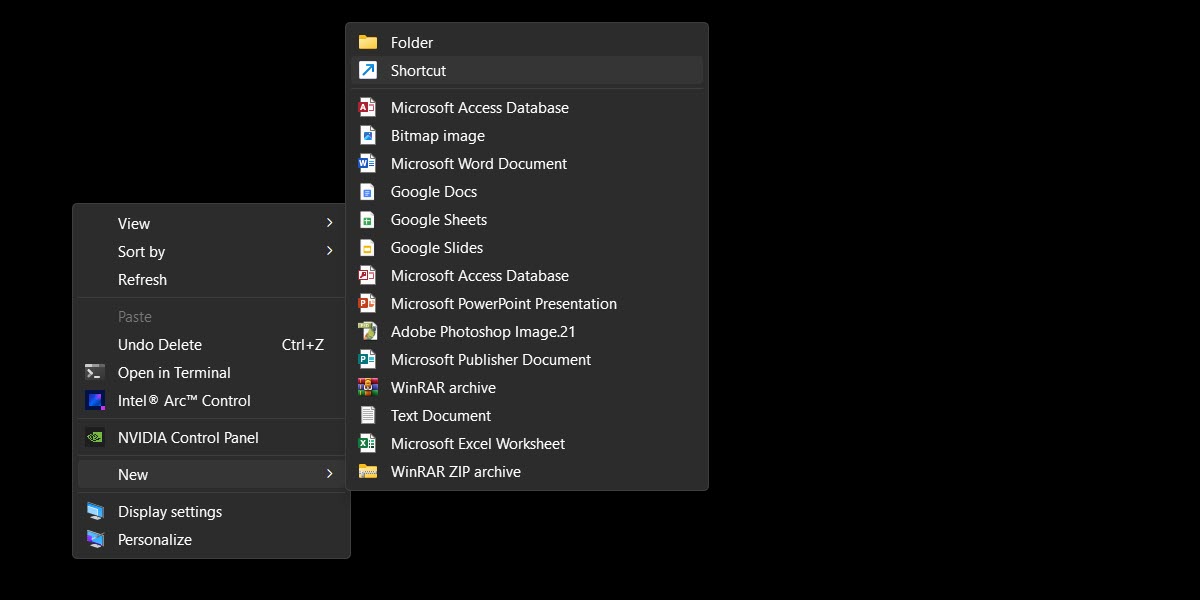
Task: Create a new Microsoft PowerPoint Presentation
Action: (x=505, y=303)
